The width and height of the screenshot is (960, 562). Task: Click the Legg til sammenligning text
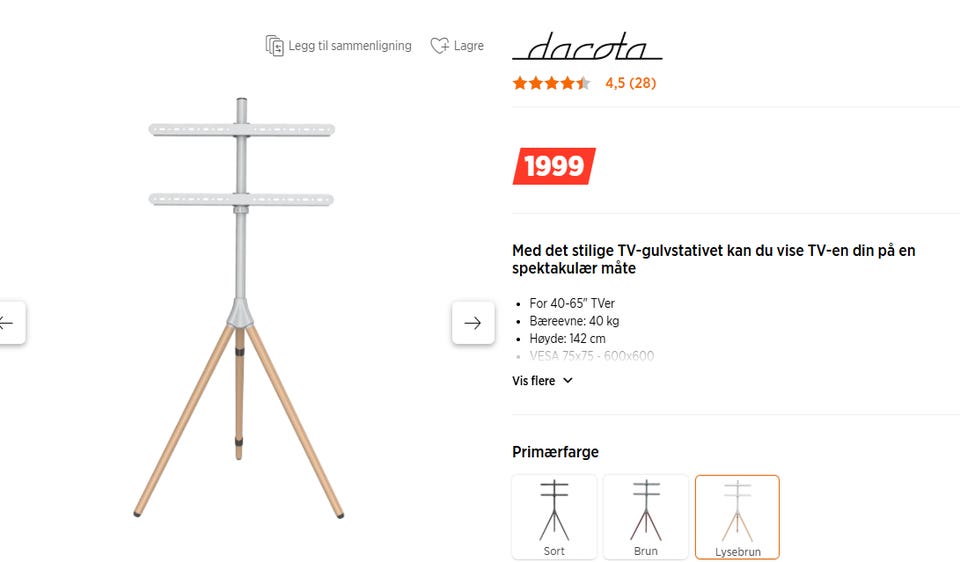pos(350,45)
